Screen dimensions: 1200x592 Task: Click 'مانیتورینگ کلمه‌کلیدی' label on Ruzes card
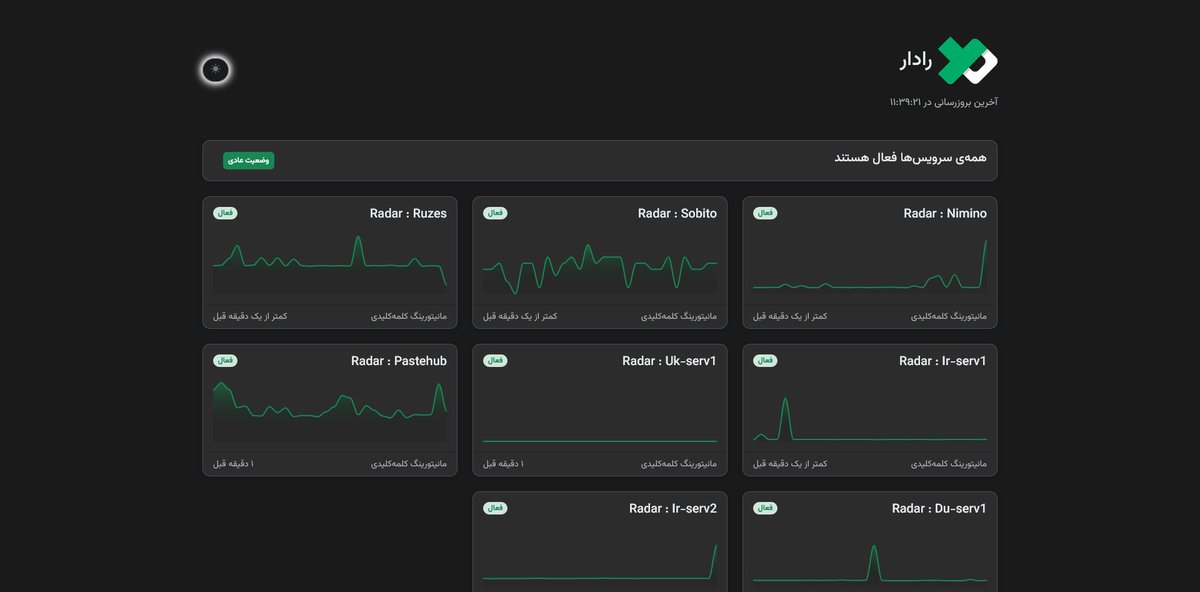click(x=409, y=316)
